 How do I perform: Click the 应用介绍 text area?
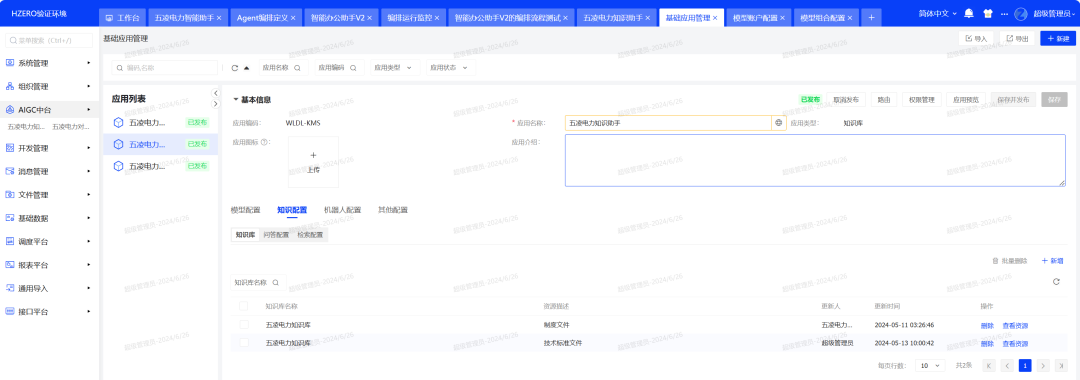[x=815, y=160]
